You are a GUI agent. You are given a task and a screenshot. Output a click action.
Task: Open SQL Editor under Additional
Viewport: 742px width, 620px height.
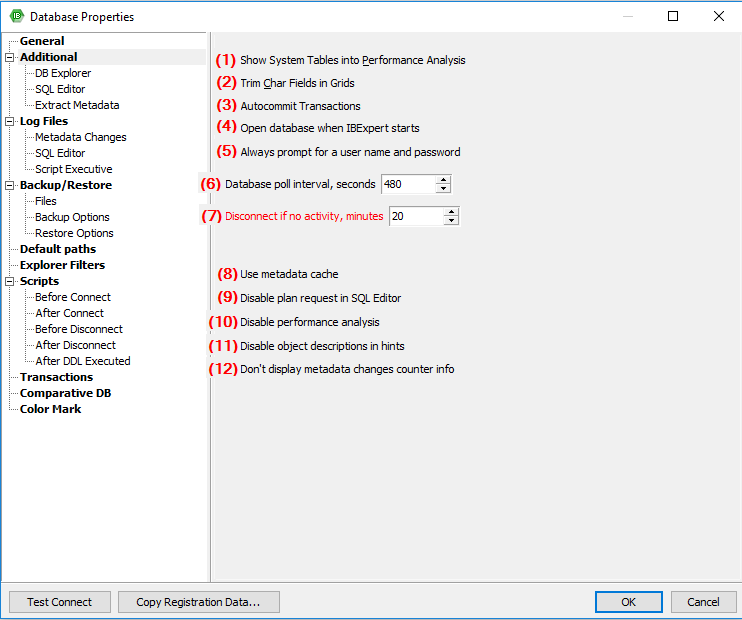point(60,89)
